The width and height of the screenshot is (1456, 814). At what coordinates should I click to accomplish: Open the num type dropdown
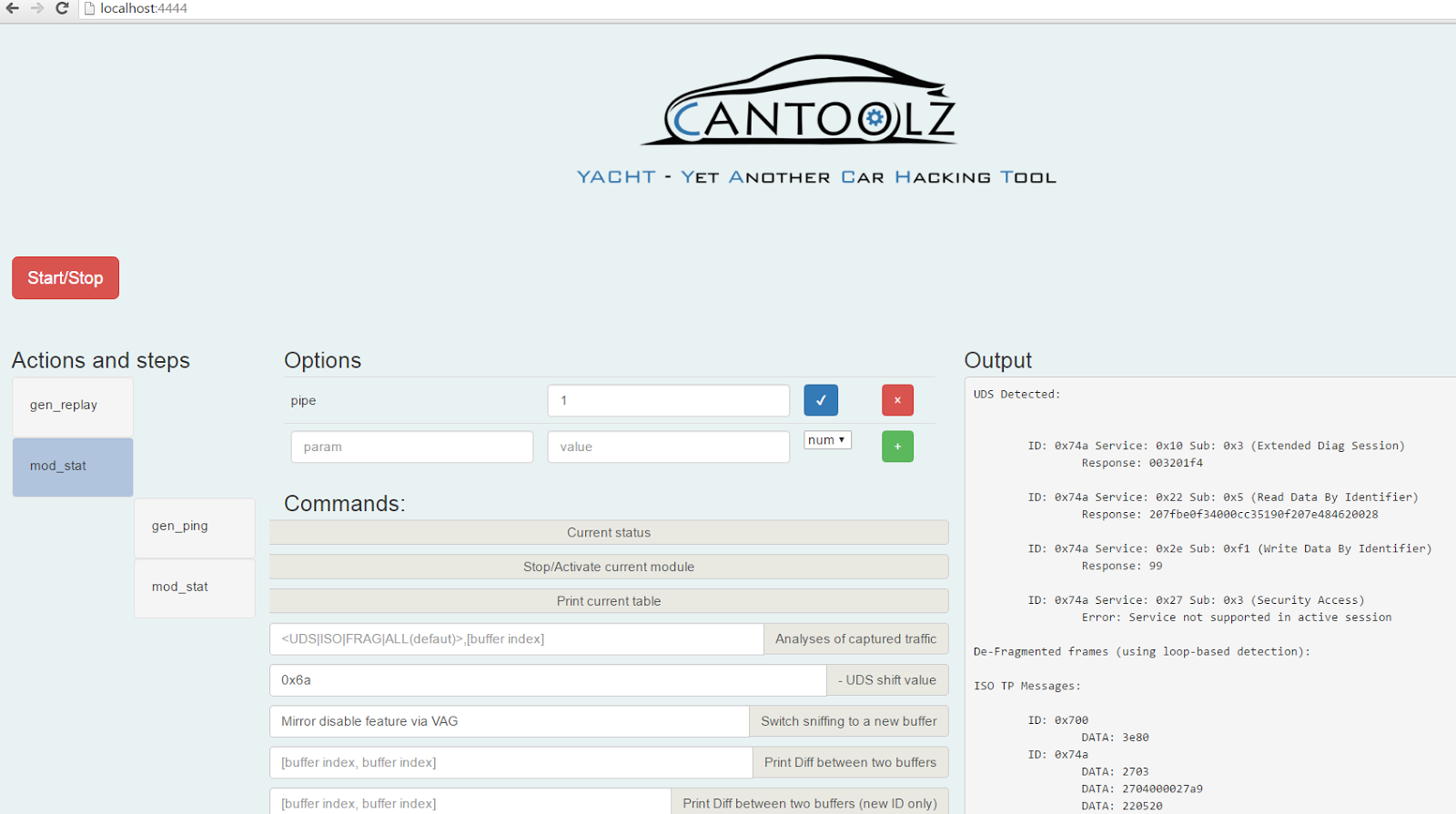point(827,440)
